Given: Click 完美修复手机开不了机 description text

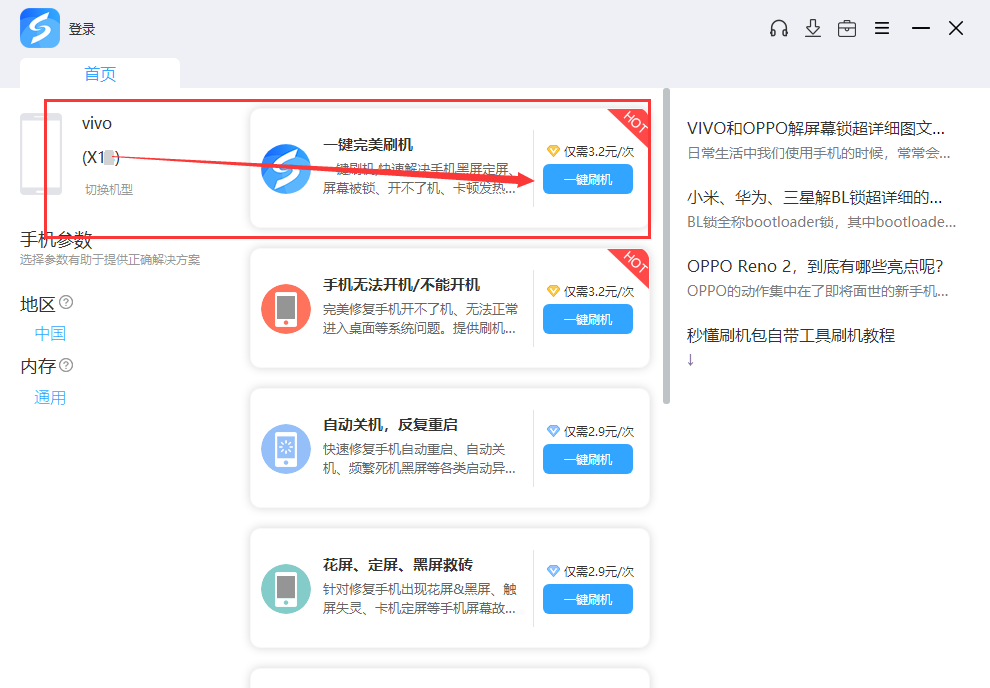Looking at the screenshot, I should click(420, 319).
